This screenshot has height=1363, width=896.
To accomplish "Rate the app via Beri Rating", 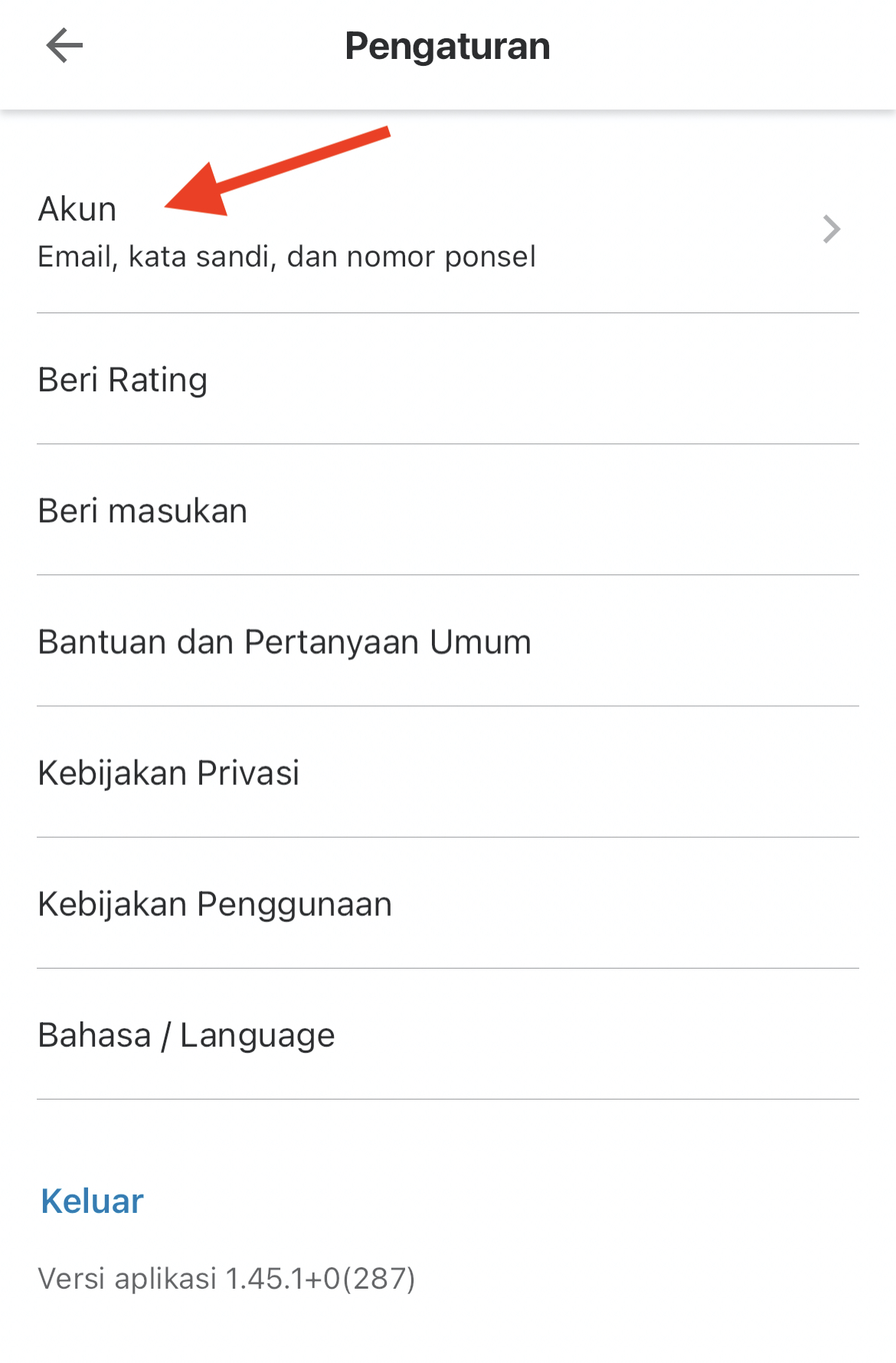I will [x=123, y=380].
